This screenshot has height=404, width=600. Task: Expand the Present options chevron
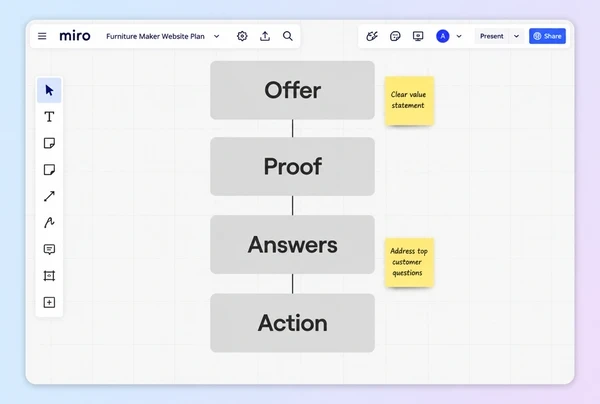point(516,36)
